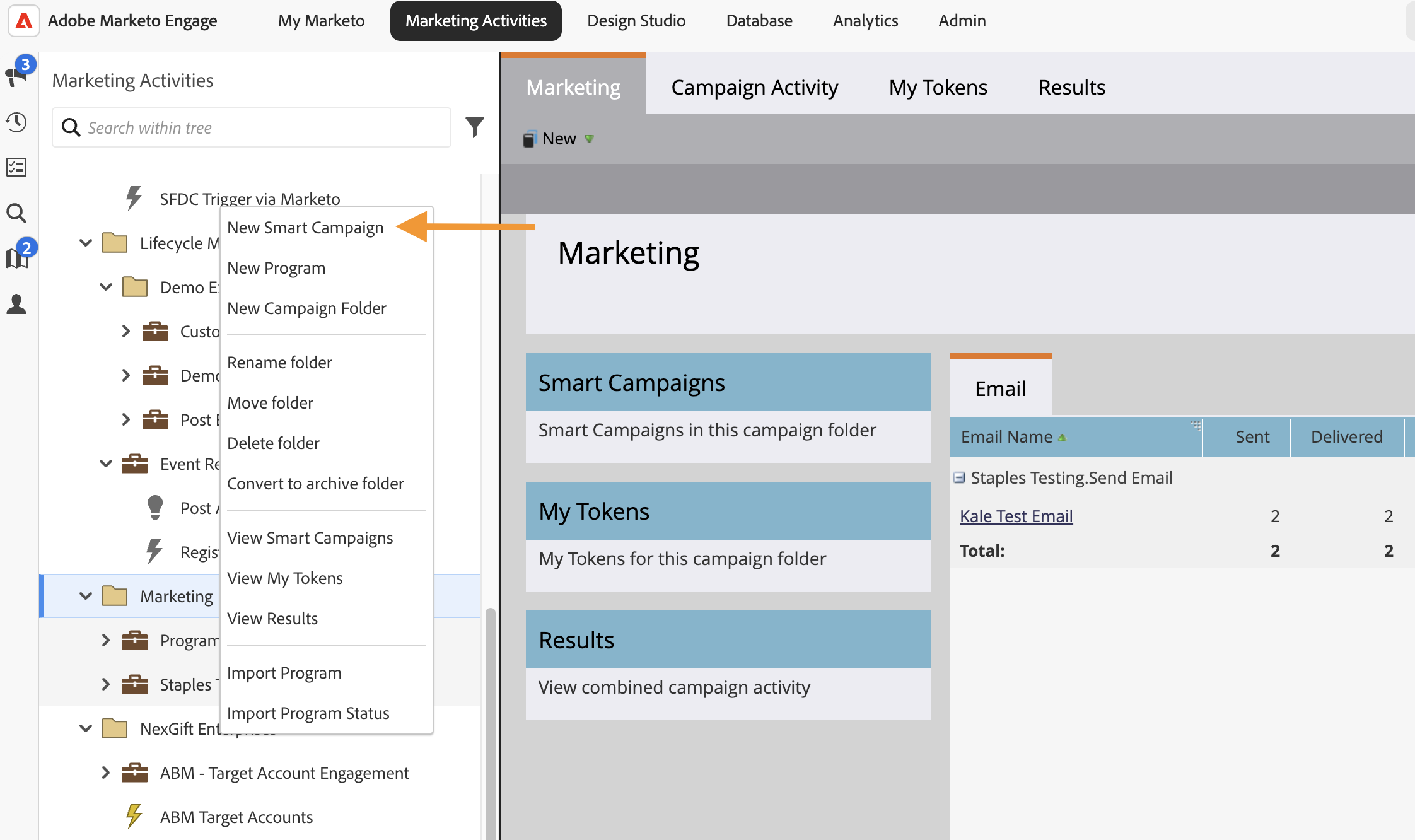Click the tree filter funnel icon

474,127
